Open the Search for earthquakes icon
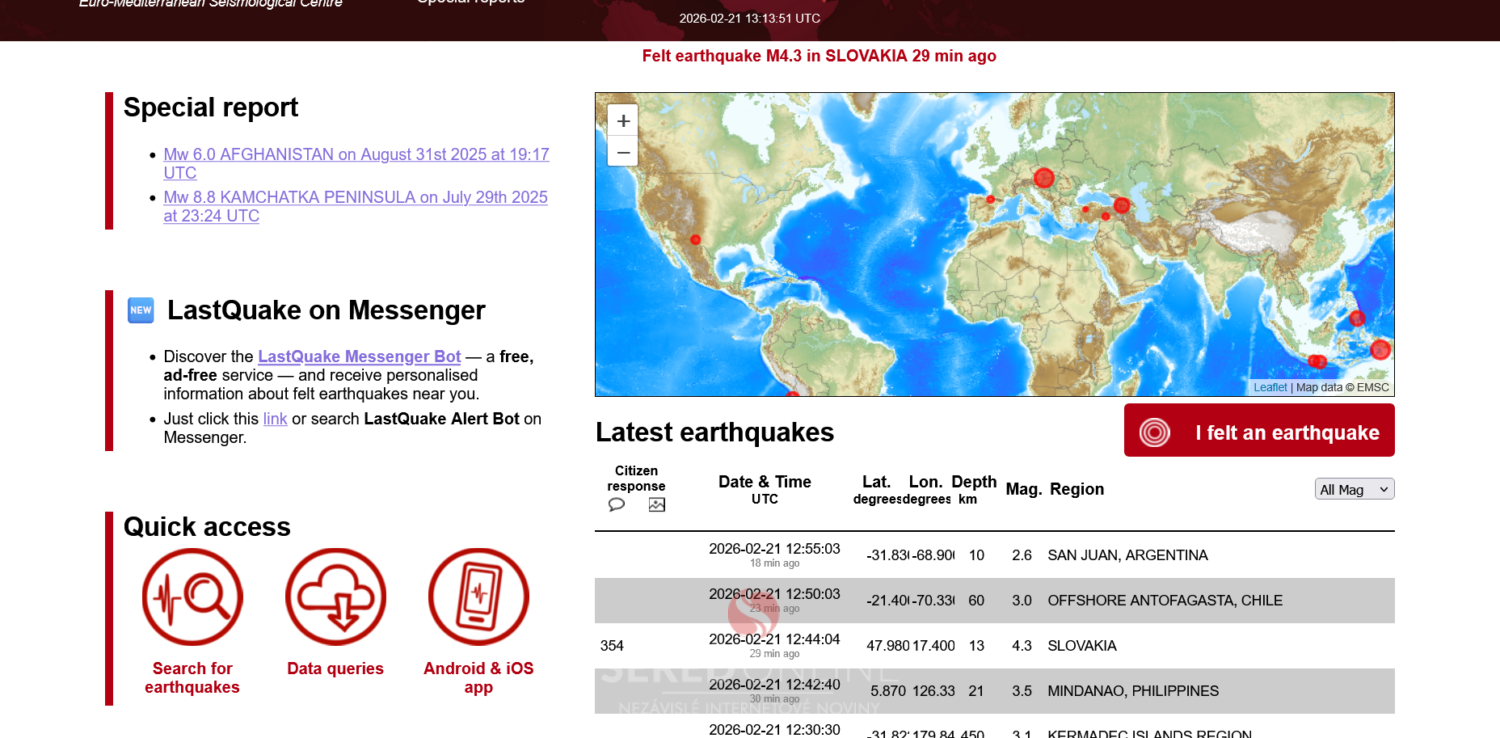The image size is (1500, 738). point(192,597)
